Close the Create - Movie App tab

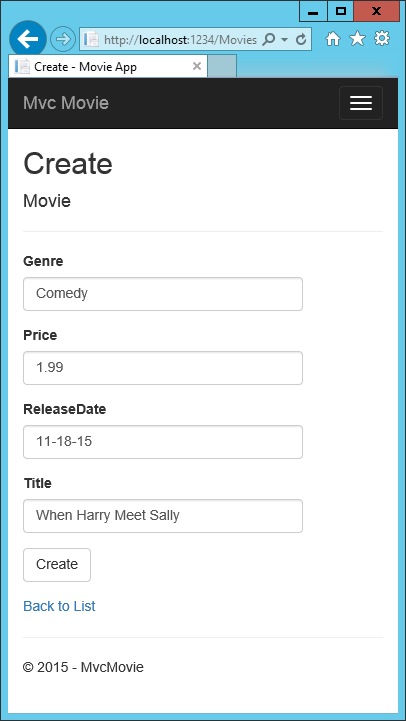tap(197, 67)
